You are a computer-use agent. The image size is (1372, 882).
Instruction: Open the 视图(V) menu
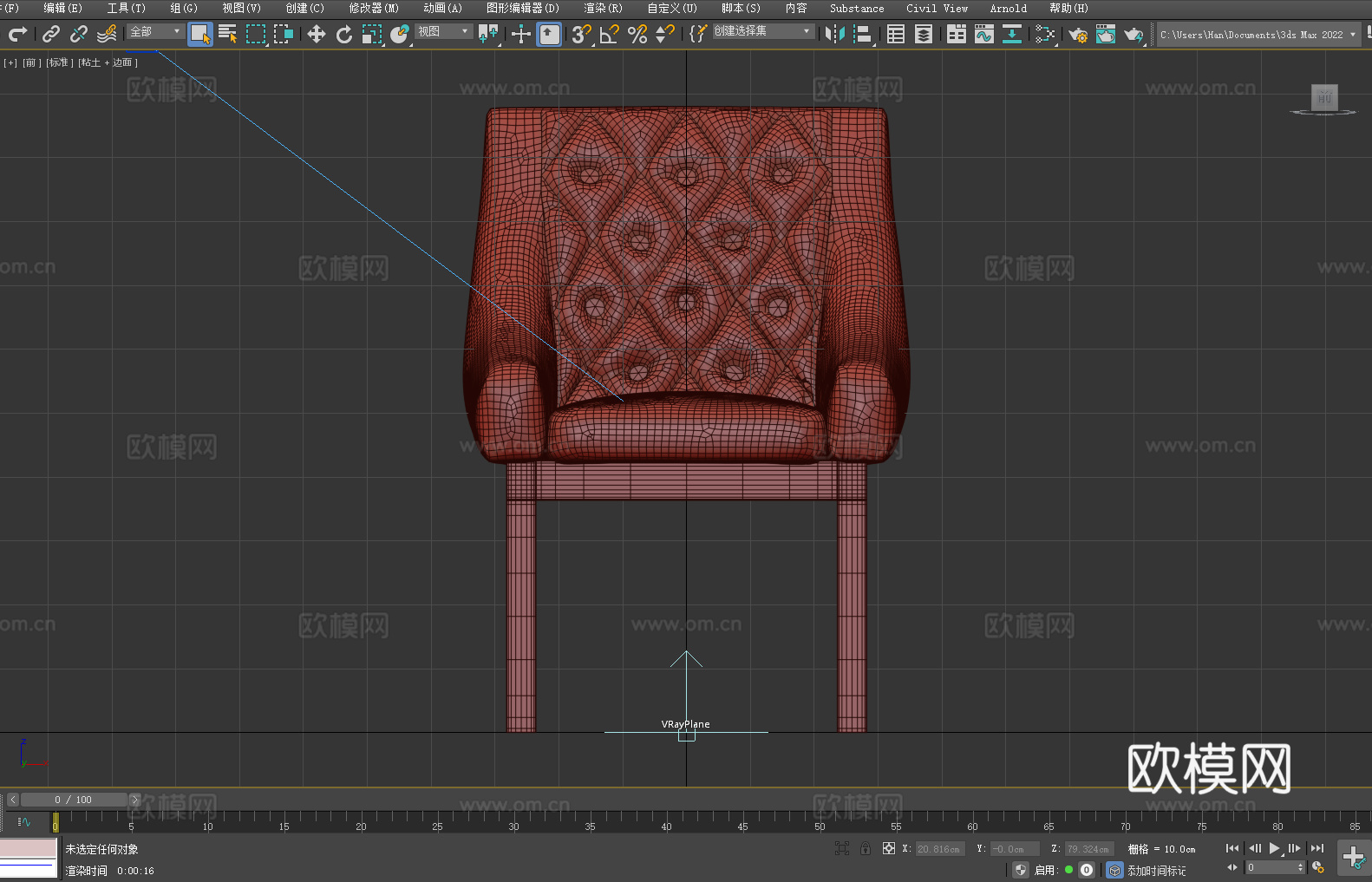click(x=241, y=8)
